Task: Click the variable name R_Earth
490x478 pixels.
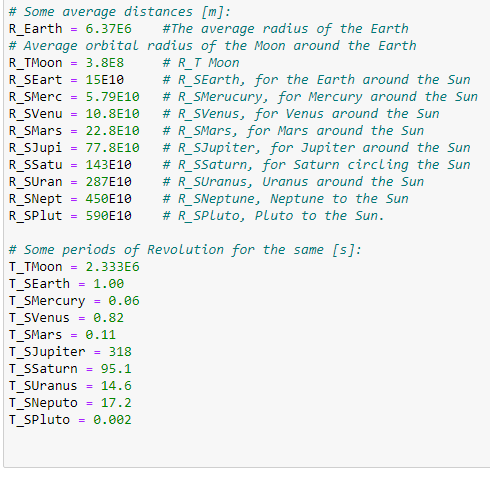Action: point(35,29)
